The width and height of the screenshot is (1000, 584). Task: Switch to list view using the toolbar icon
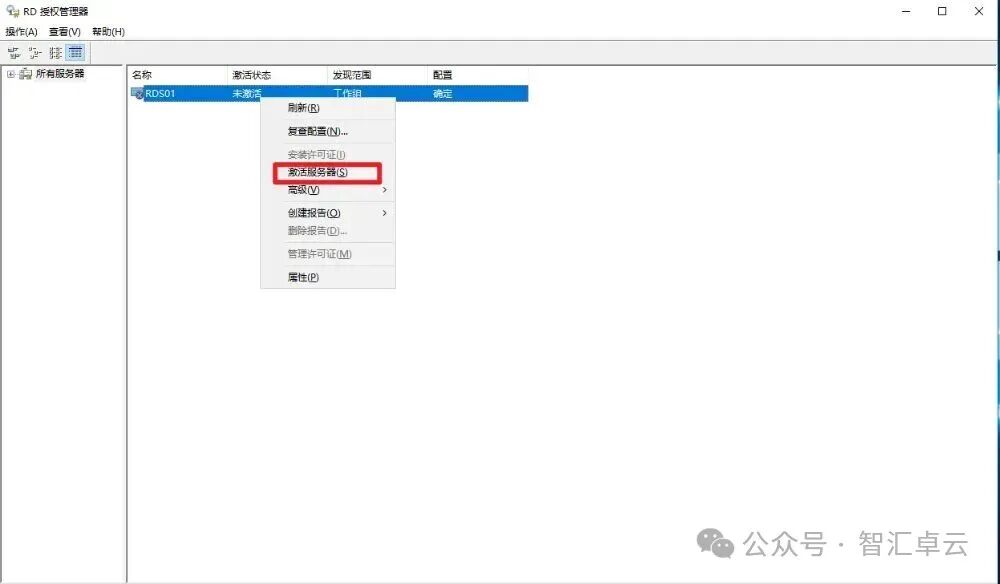[x=55, y=52]
